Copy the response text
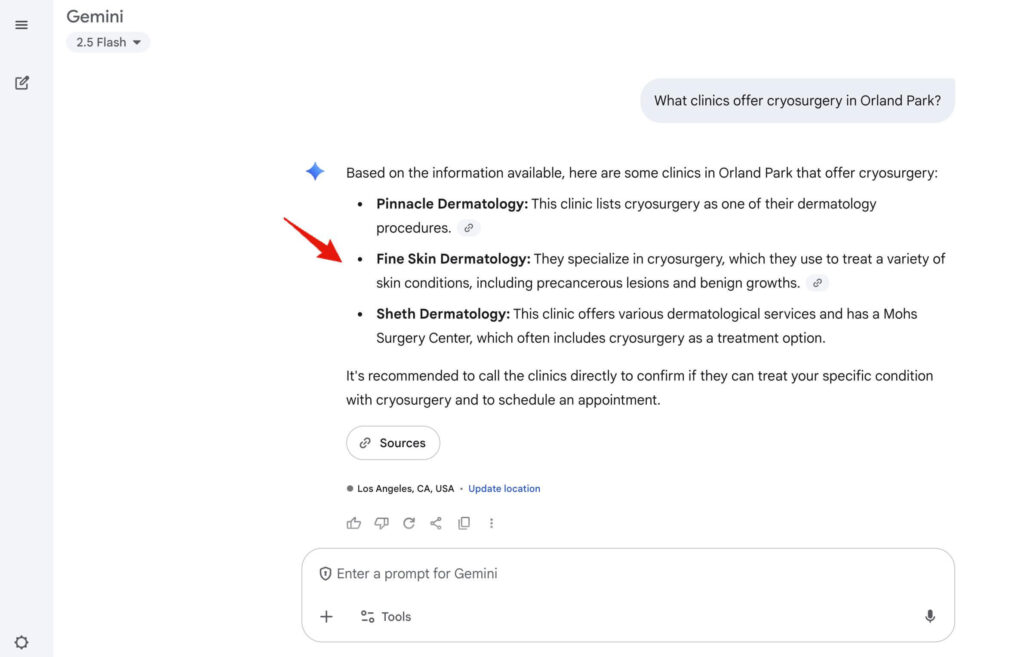The width and height of the screenshot is (1024, 657). pos(464,522)
